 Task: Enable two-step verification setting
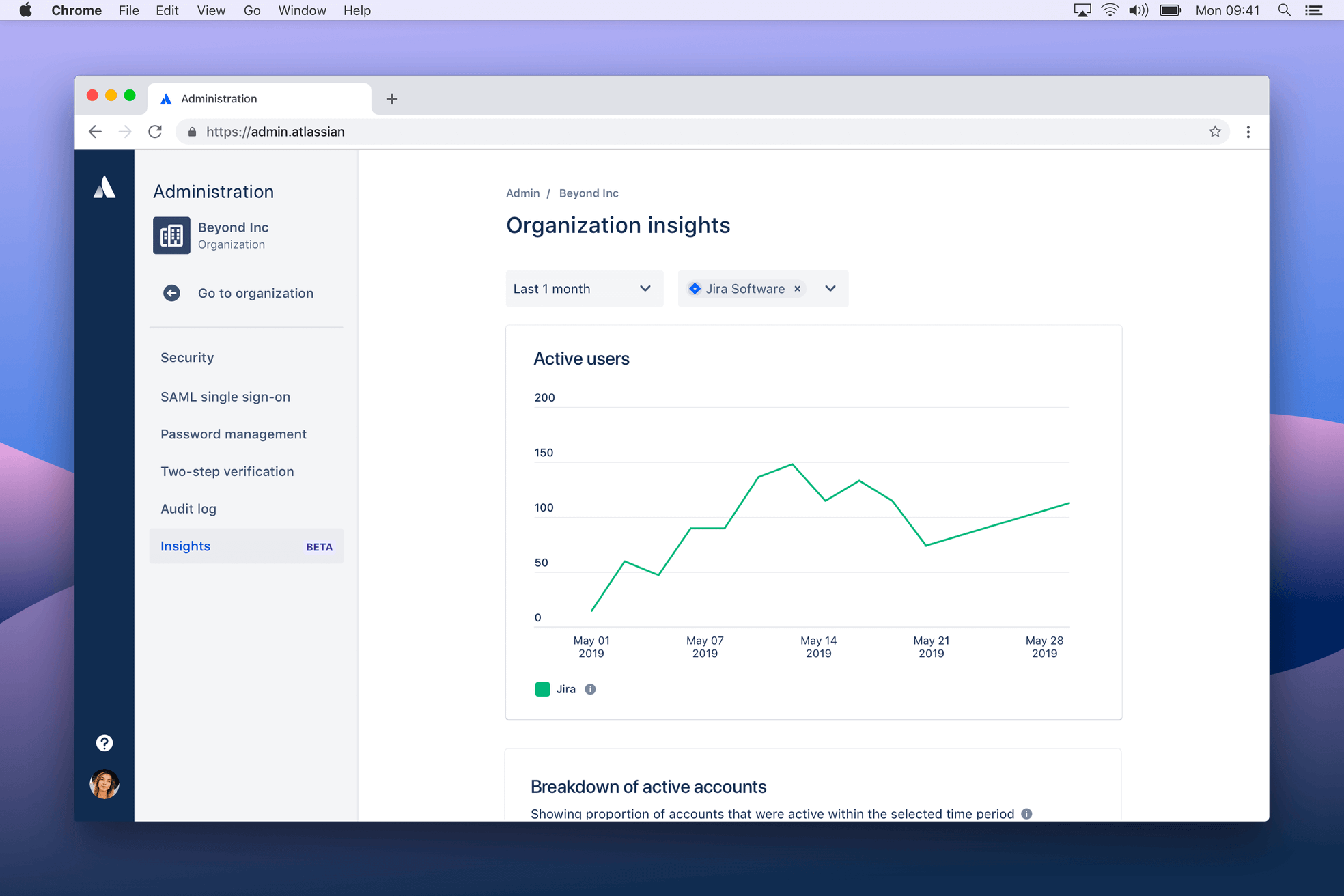tap(227, 471)
